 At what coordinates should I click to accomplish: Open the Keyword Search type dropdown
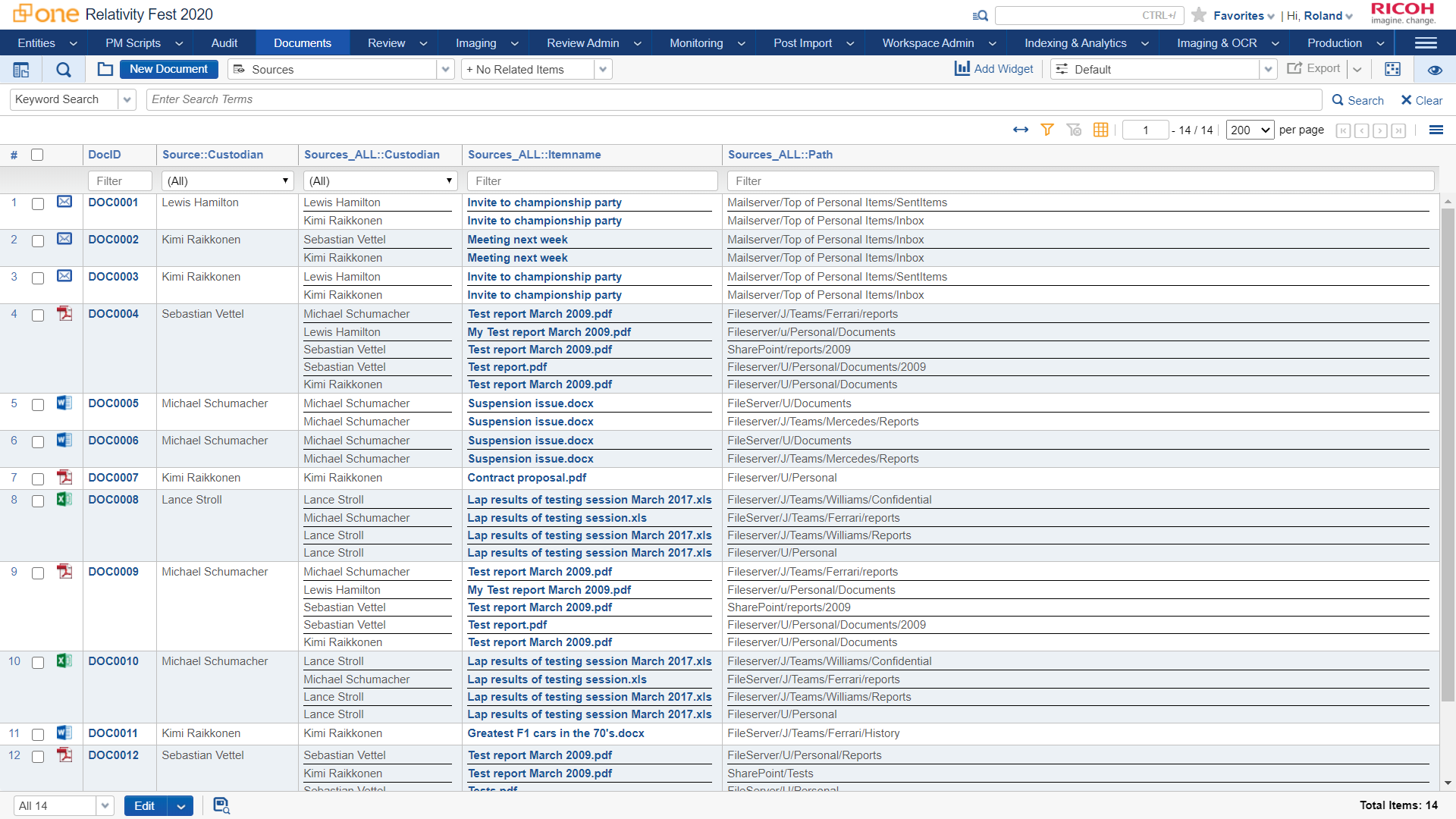tap(127, 99)
